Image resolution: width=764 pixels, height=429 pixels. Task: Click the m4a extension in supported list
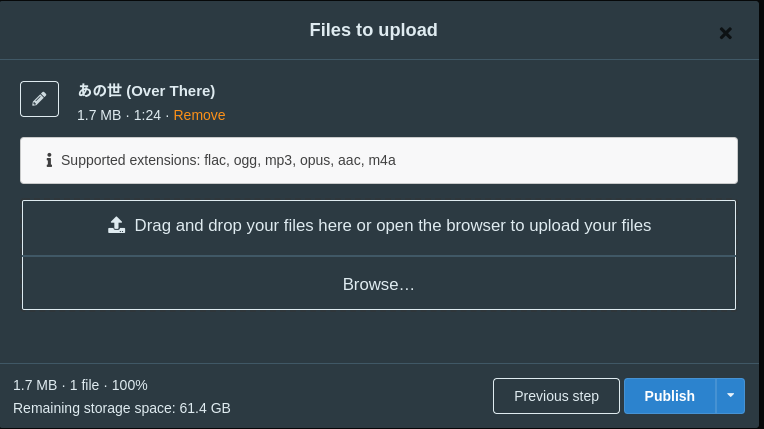(x=382, y=160)
